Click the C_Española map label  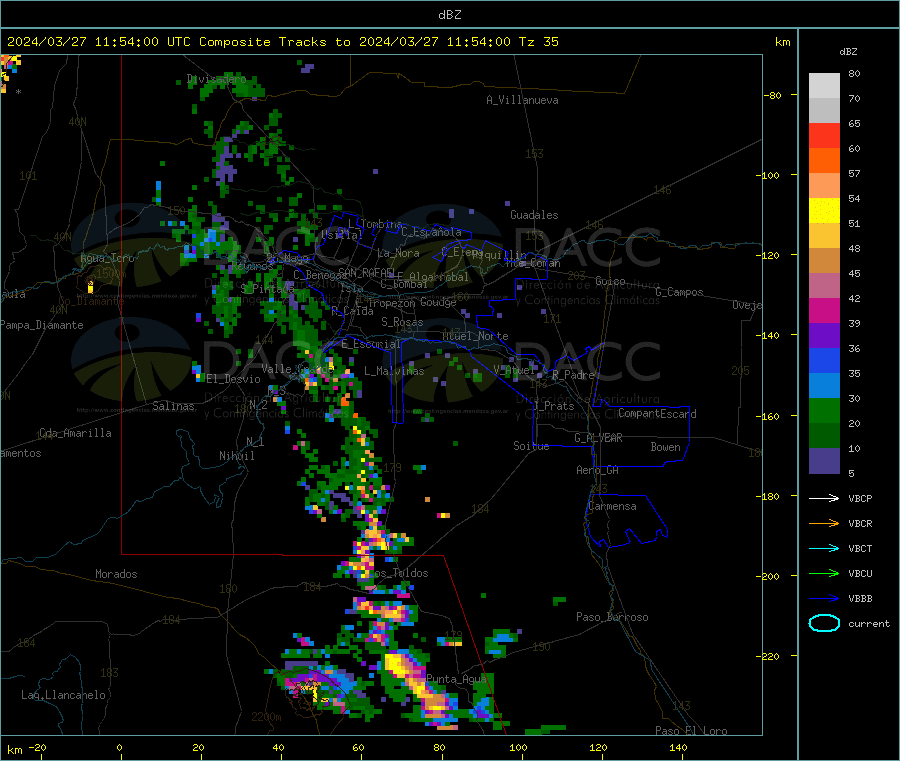432,232
